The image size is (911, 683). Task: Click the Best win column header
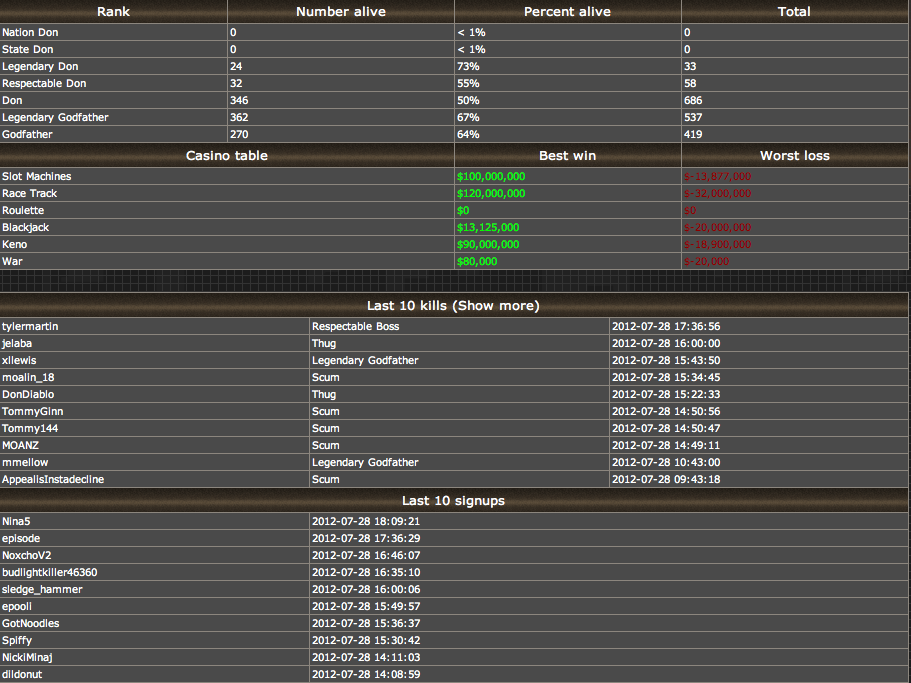click(567, 156)
